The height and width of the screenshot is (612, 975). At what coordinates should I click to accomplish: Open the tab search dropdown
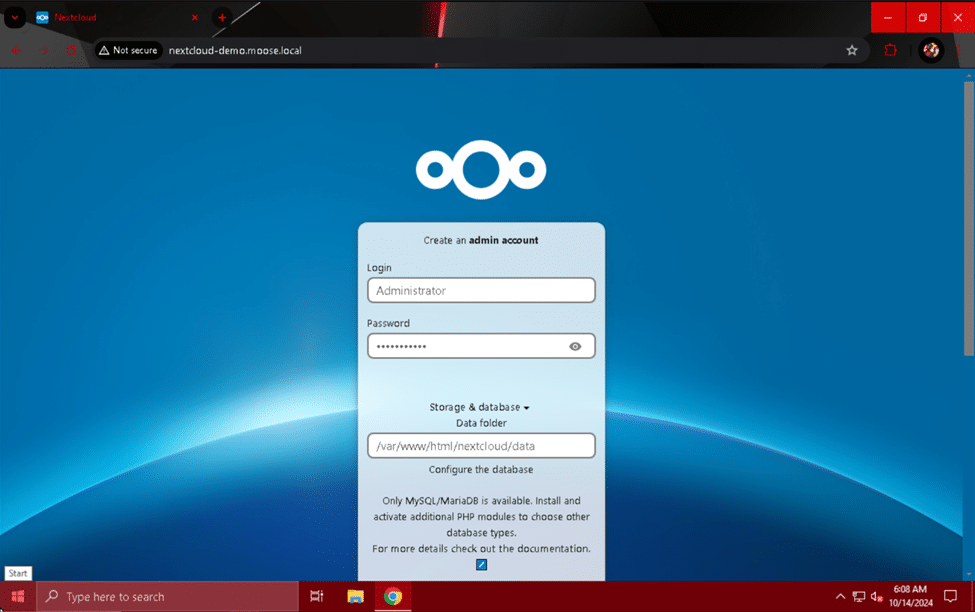(15, 17)
